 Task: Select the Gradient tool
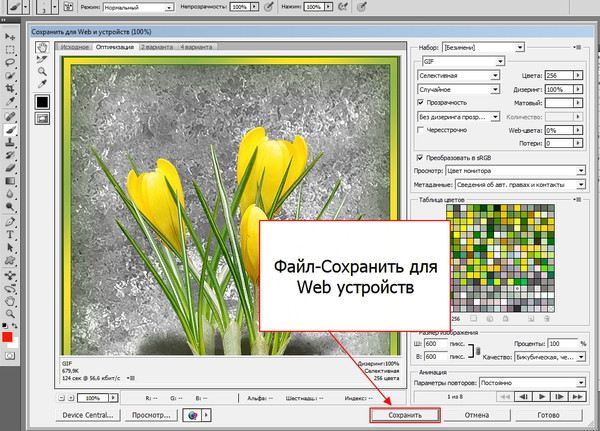(10, 181)
